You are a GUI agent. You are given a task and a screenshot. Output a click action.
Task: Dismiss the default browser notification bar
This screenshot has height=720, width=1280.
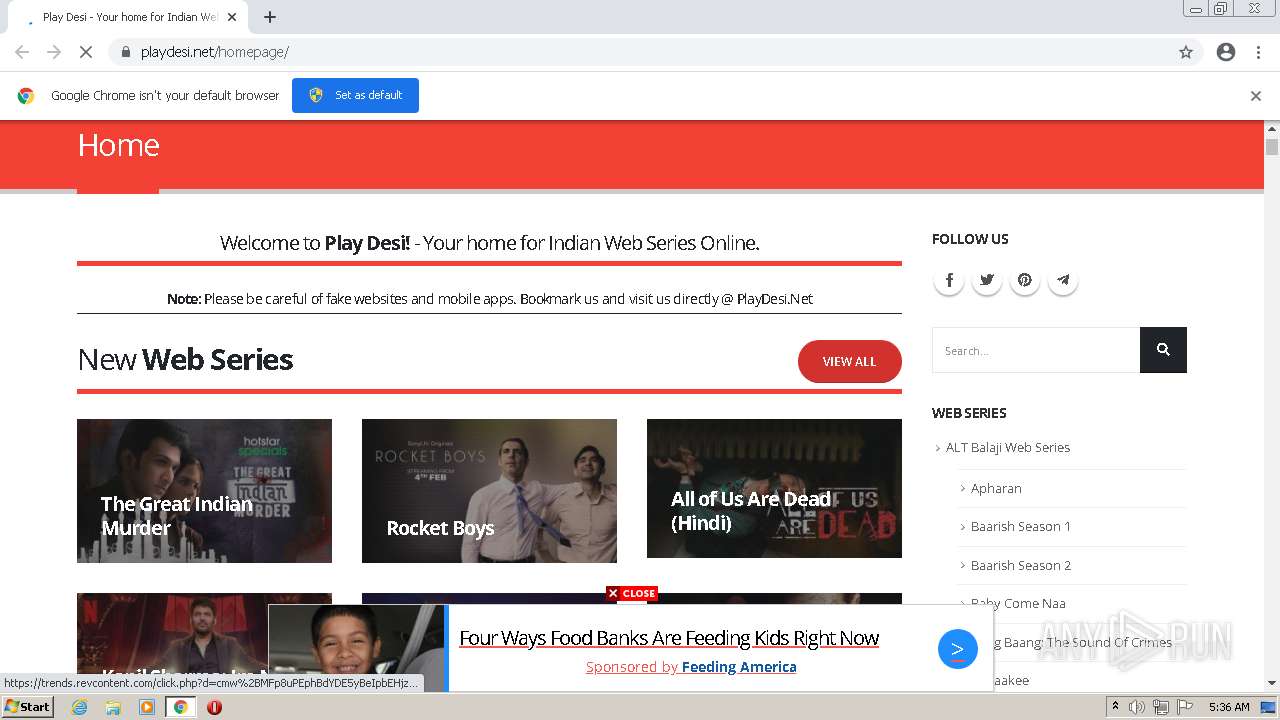point(1256,96)
